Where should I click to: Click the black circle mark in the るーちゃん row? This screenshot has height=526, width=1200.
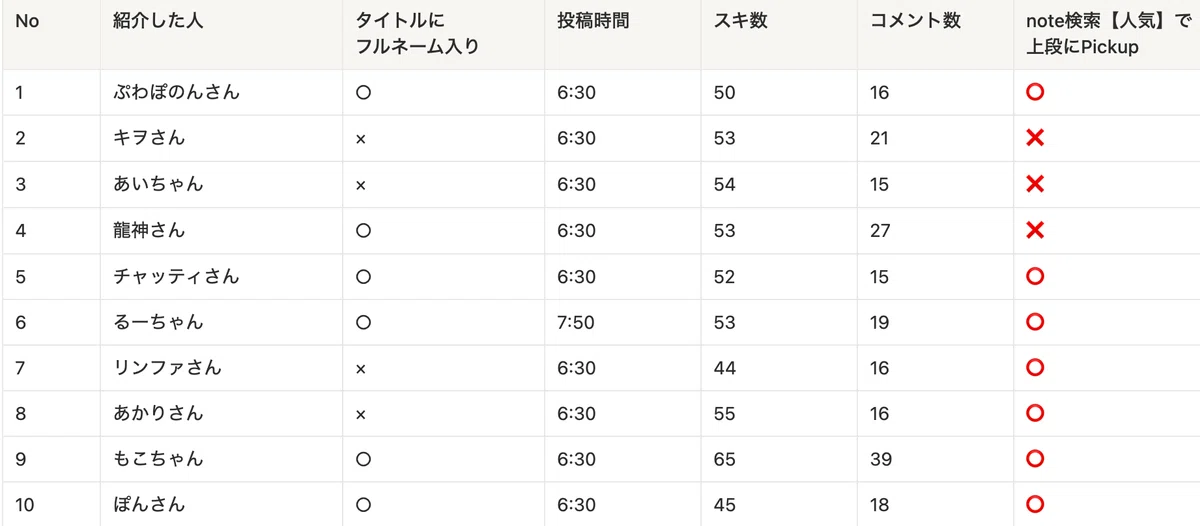pos(363,322)
